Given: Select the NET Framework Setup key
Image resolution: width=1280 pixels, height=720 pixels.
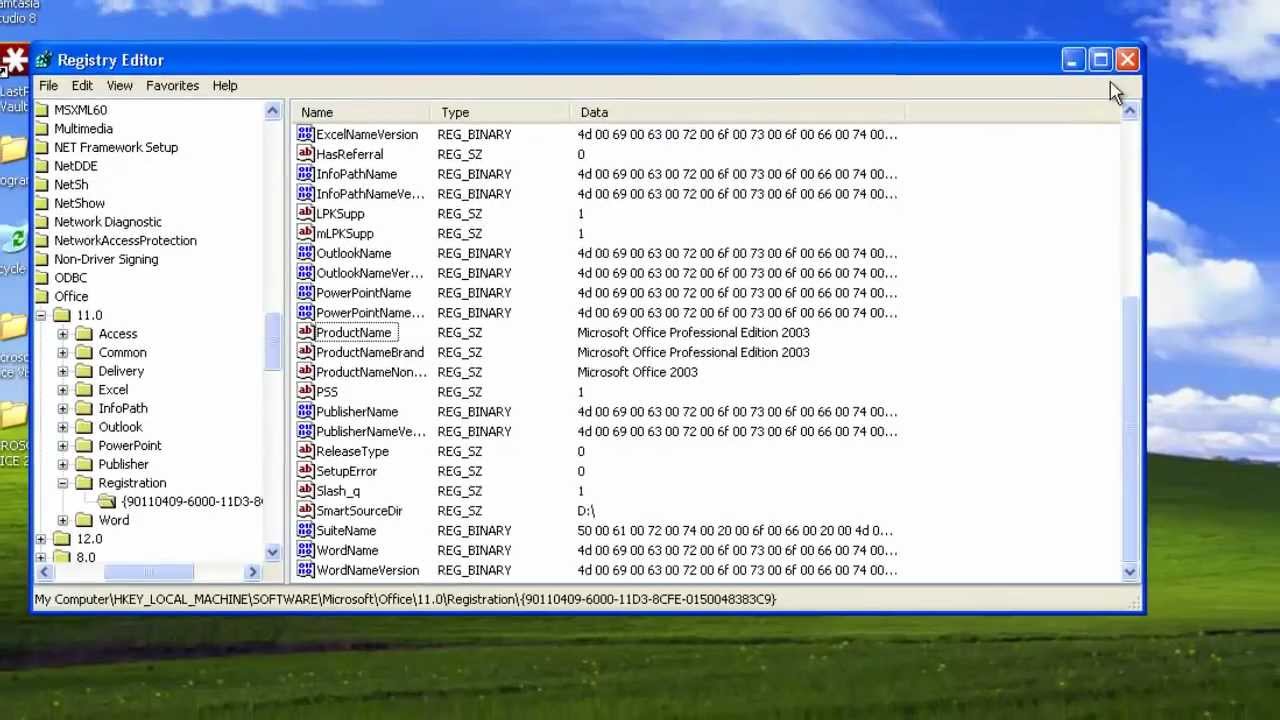Looking at the screenshot, I should tap(116, 147).
